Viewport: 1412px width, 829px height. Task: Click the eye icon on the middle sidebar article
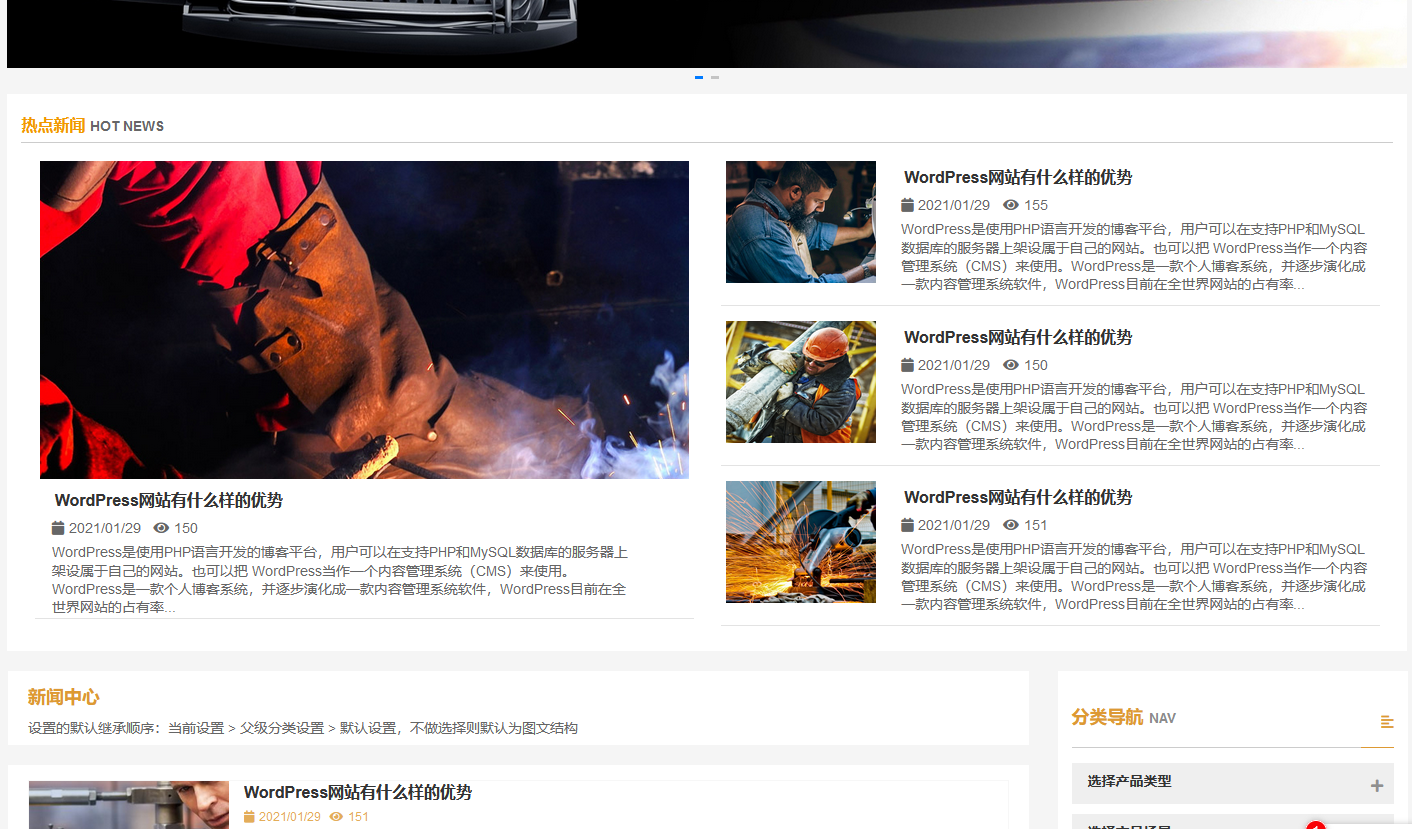click(1013, 364)
